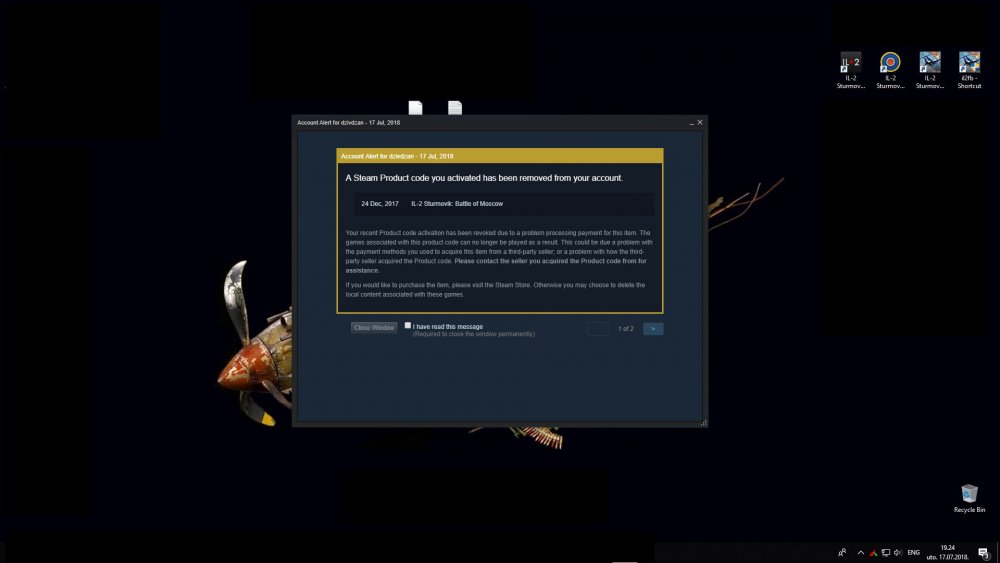The height and width of the screenshot is (563, 1000).
Task: Click the '24 Dec, 2017' date text
Action: [379, 204]
